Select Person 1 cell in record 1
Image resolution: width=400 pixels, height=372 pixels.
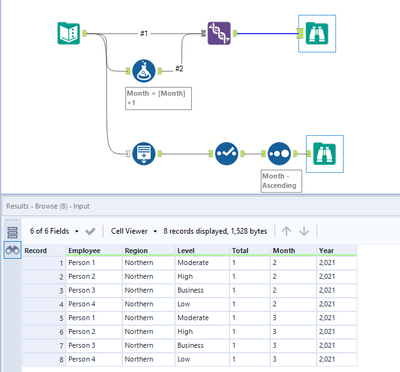click(x=94, y=263)
